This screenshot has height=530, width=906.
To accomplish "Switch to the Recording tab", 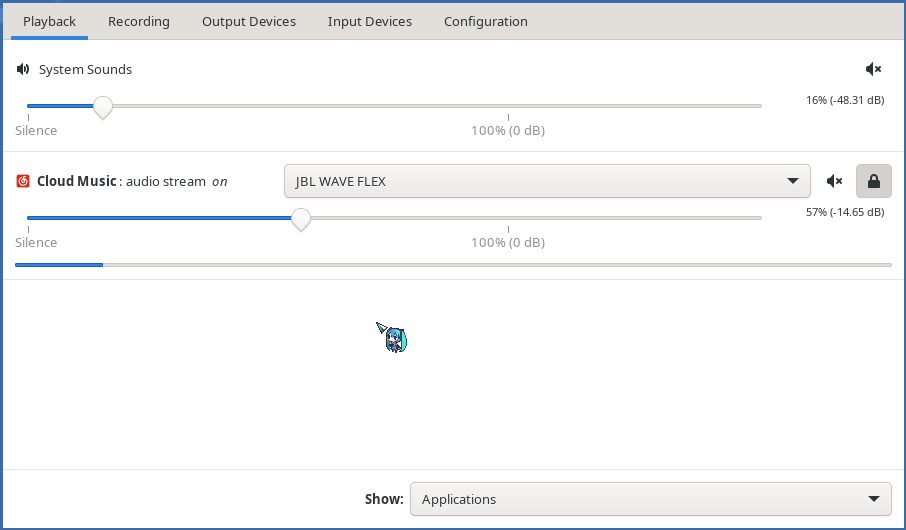I will [x=139, y=21].
